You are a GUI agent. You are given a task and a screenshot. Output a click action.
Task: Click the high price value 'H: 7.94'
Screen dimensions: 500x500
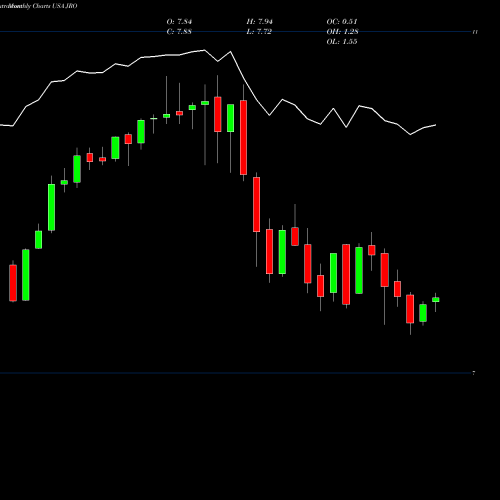point(260,22)
